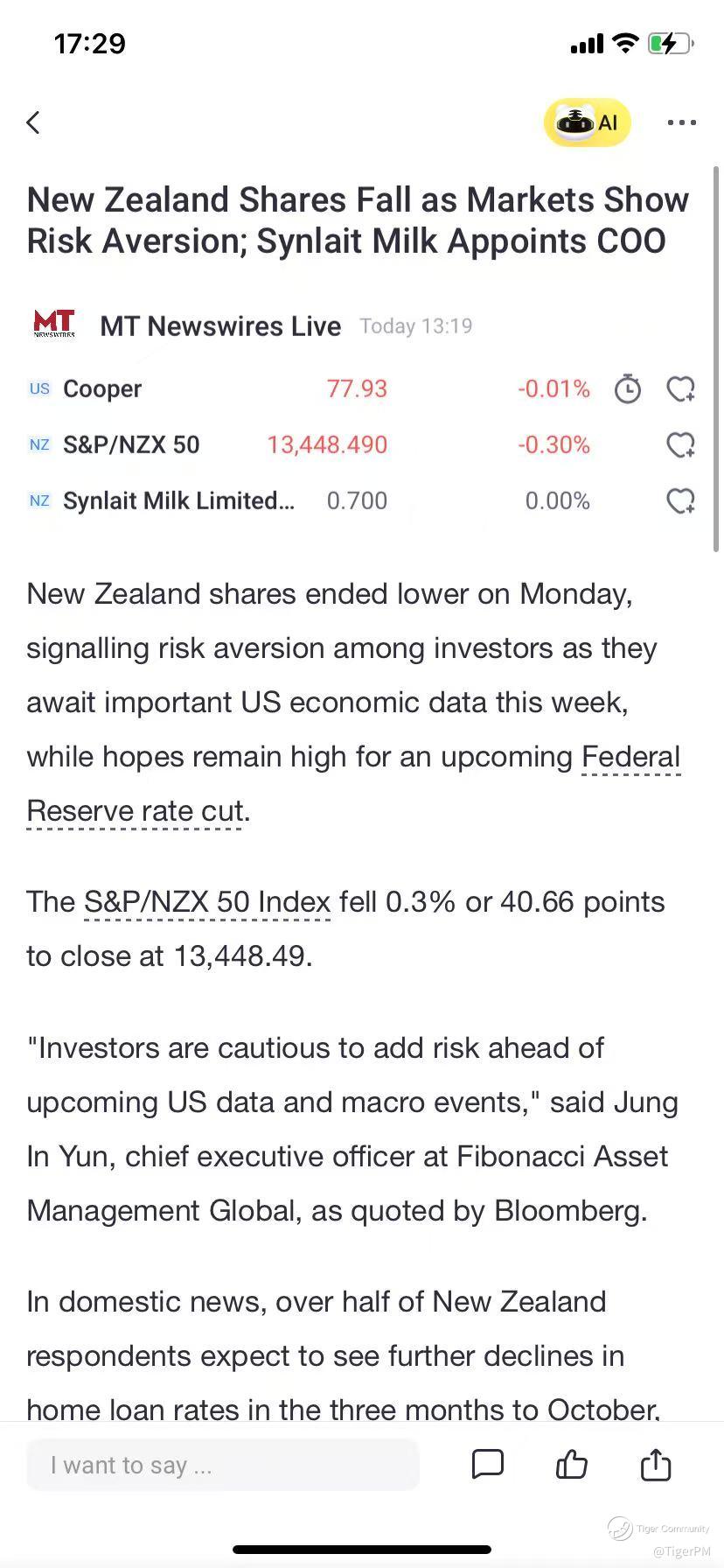
Task: Add Cooper to watchlist heart icon
Action: (680, 388)
